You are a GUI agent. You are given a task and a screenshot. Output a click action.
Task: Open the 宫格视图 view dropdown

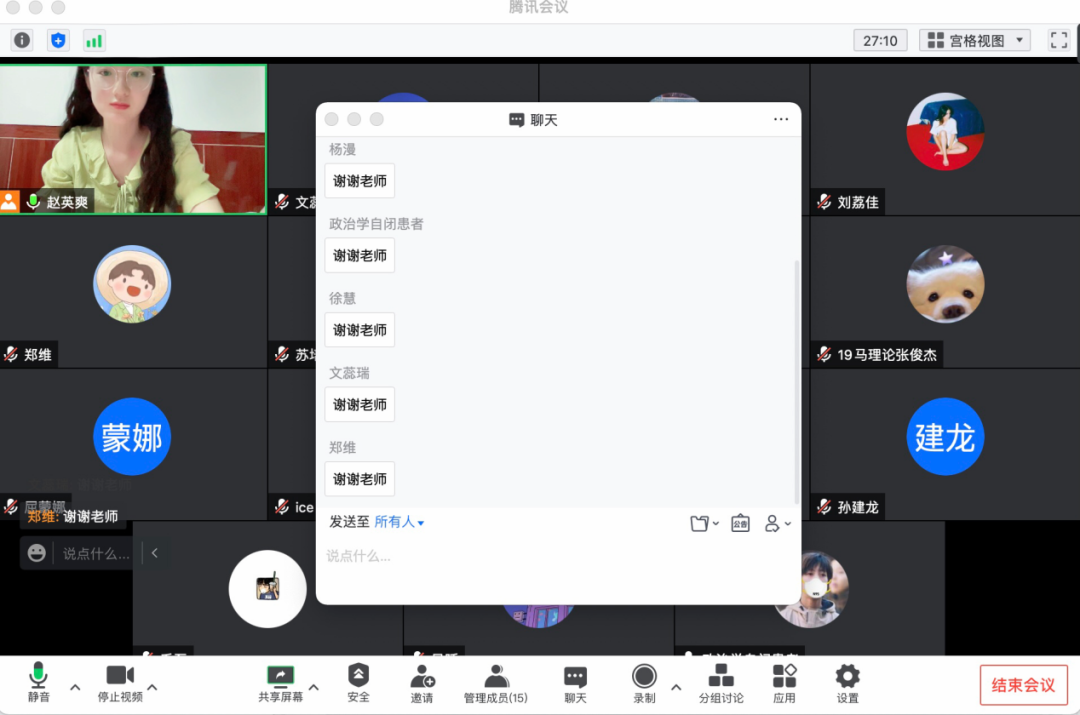pos(975,41)
